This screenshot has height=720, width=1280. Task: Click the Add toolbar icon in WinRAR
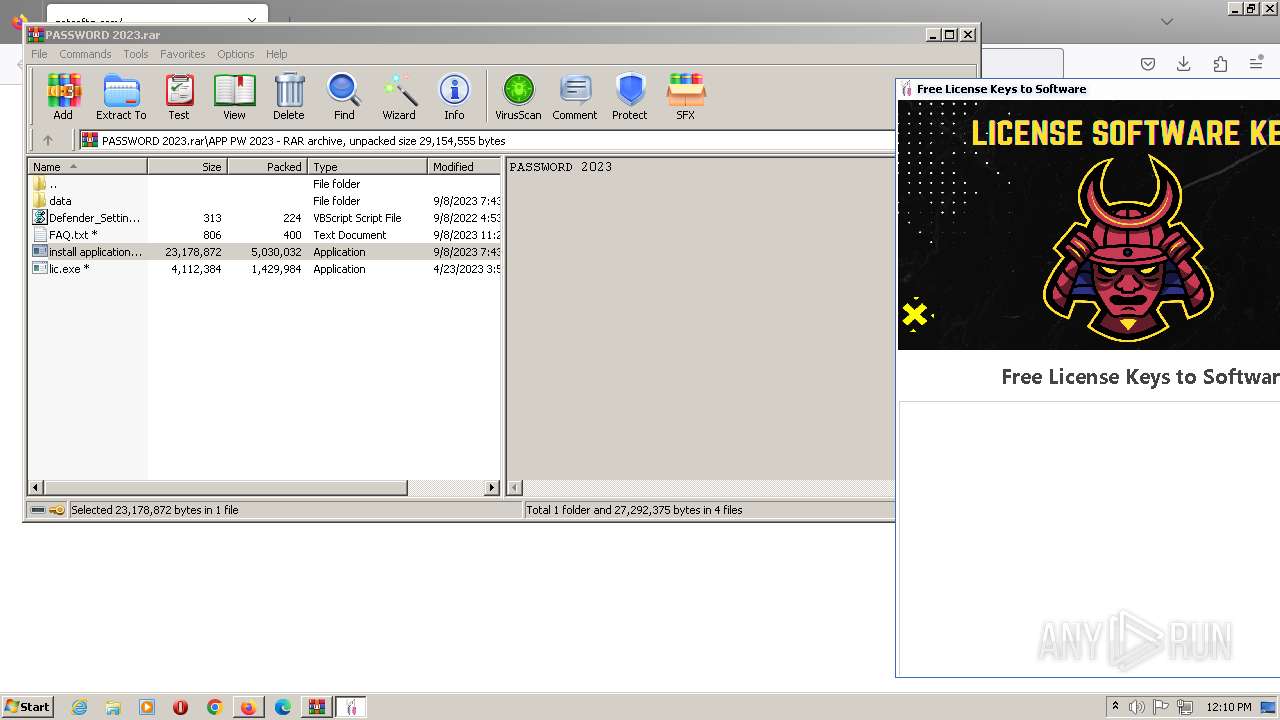(x=63, y=97)
